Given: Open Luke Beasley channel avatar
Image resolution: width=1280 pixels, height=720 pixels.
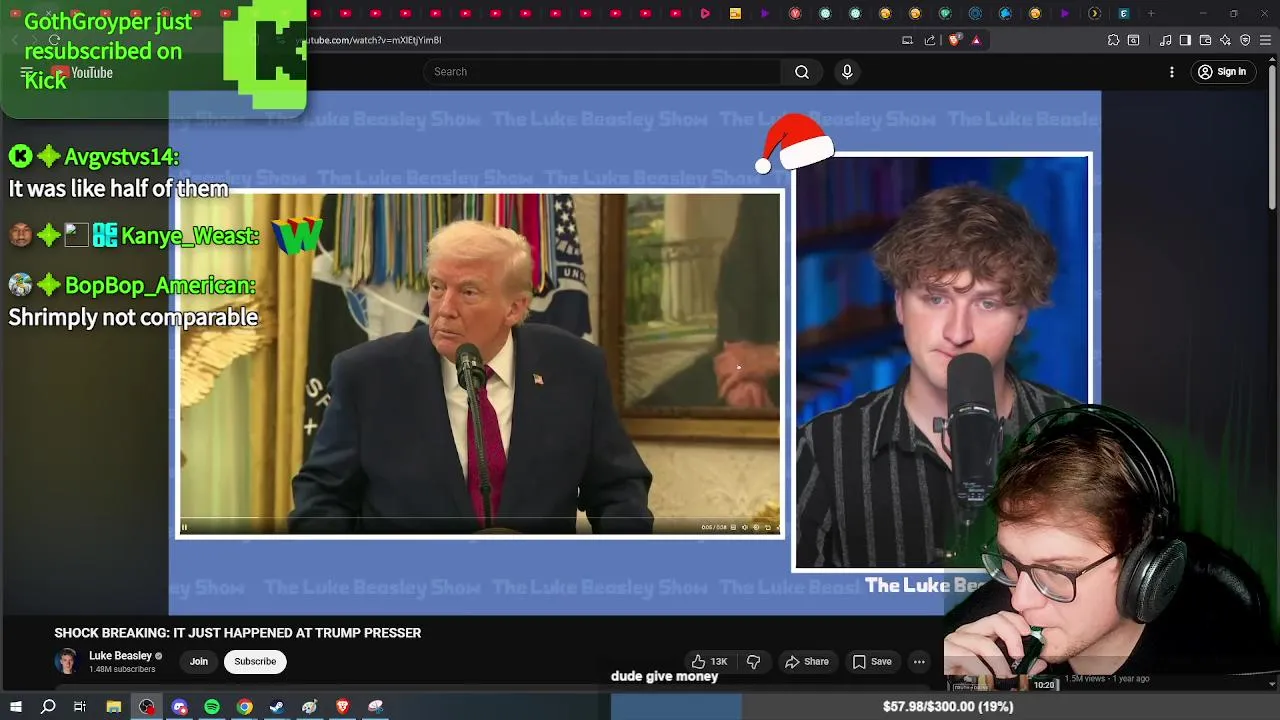Looking at the screenshot, I should [x=67, y=661].
